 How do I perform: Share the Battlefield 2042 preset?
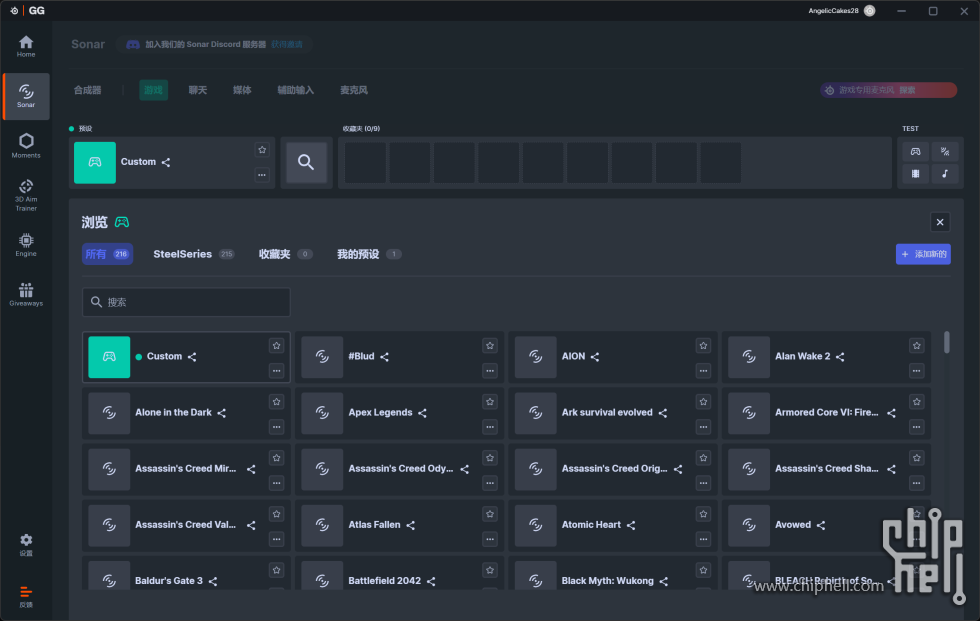pos(431,582)
